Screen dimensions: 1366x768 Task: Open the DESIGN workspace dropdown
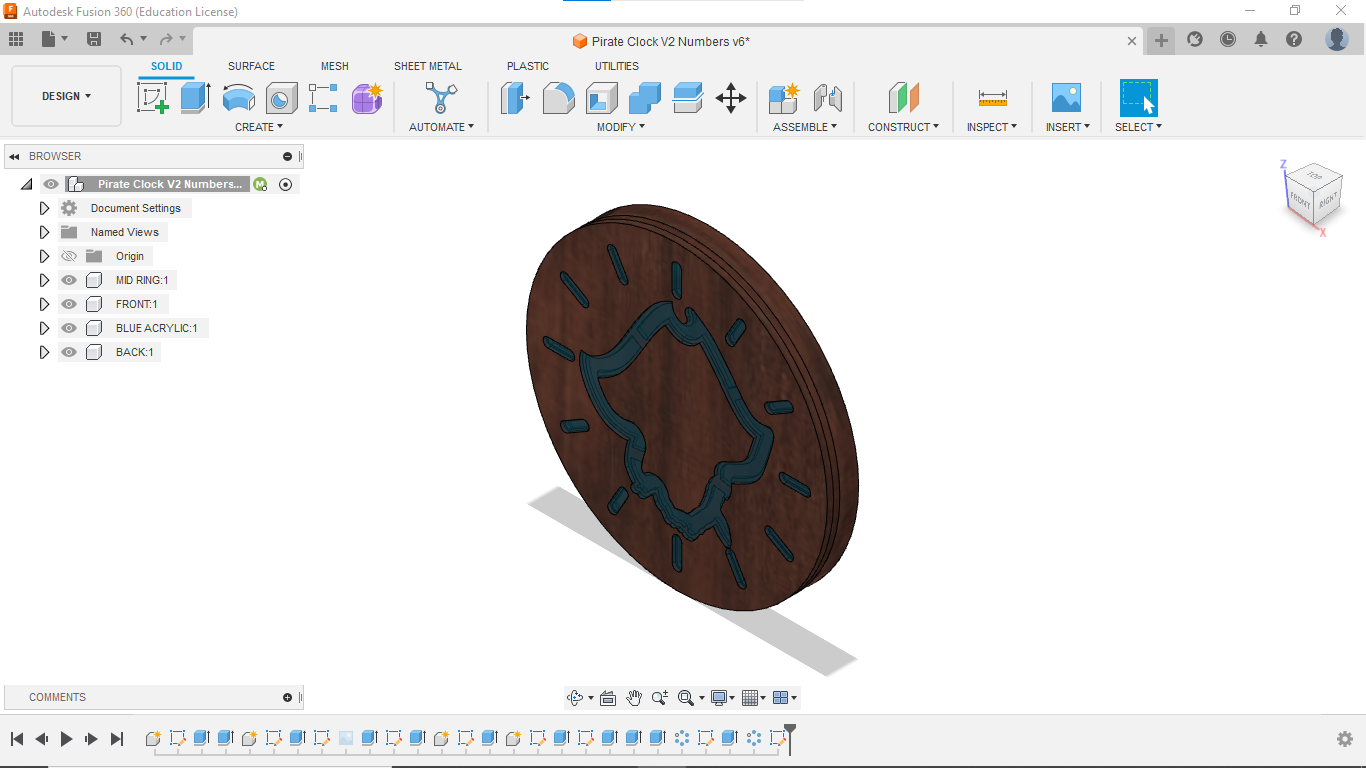click(x=66, y=96)
